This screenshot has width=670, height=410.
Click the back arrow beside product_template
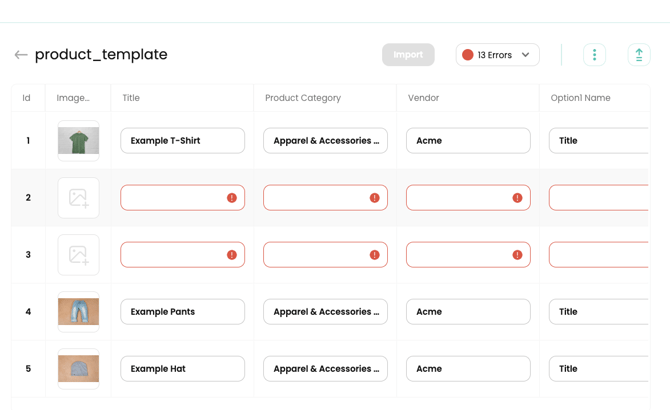pos(20,55)
